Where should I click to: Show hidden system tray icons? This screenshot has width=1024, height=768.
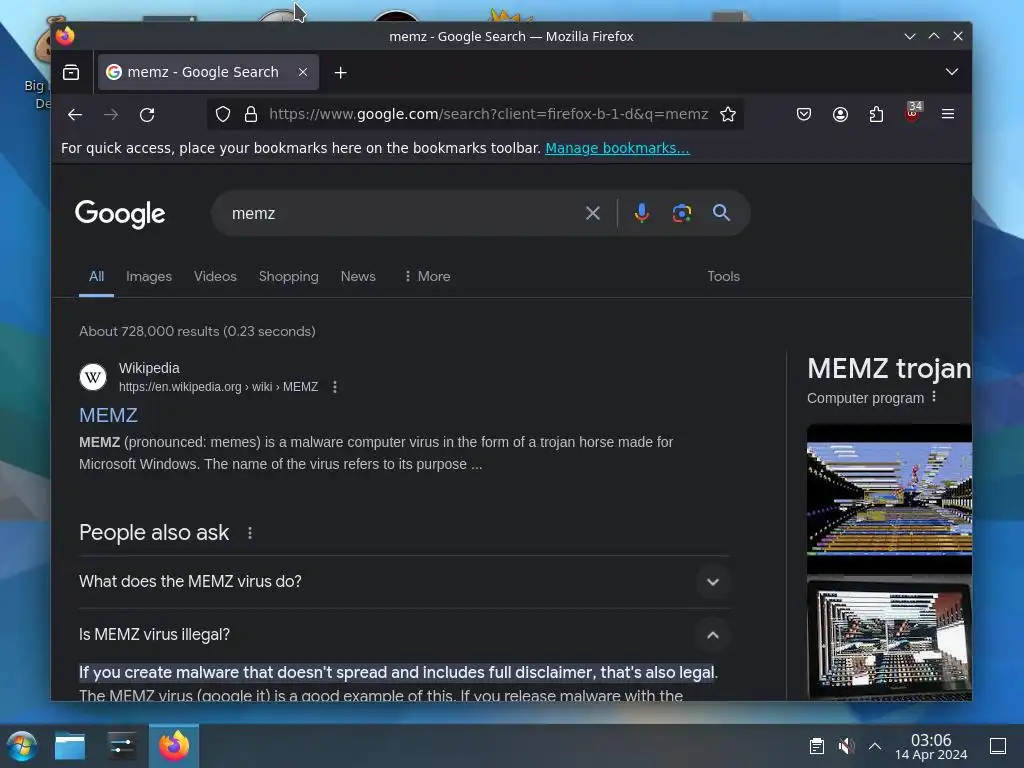tap(875, 746)
